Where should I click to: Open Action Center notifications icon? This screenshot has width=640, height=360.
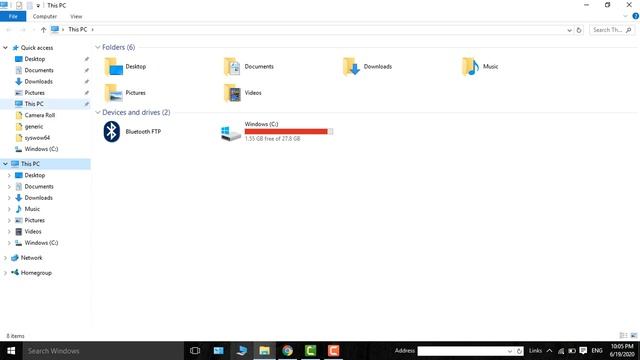tap(583, 351)
